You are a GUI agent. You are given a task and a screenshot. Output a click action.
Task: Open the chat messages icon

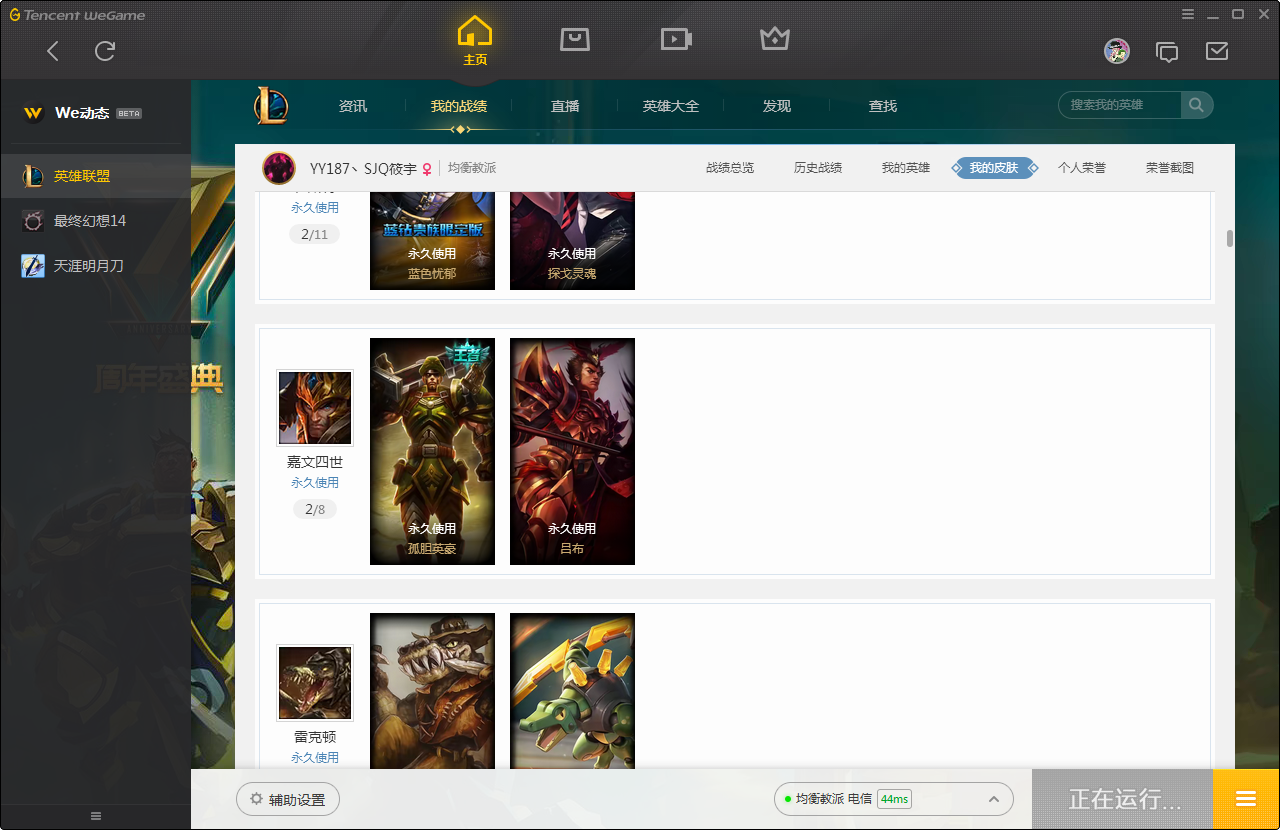(1167, 52)
